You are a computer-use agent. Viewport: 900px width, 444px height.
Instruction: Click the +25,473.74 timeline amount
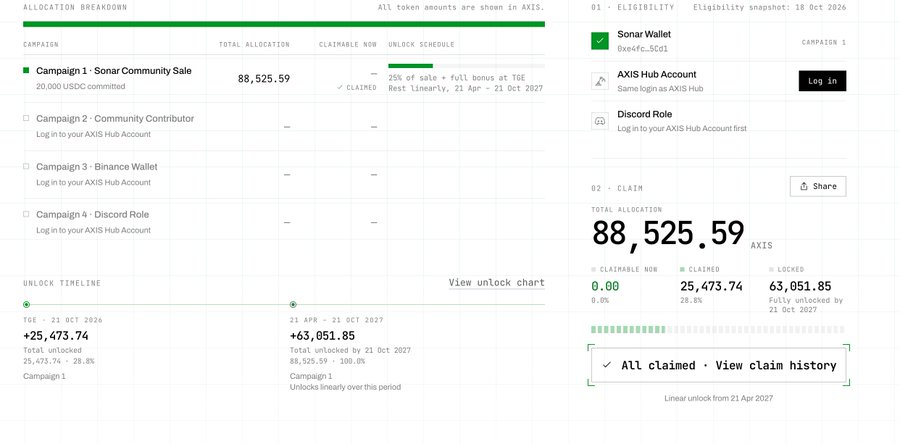click(x=56, y=336)
